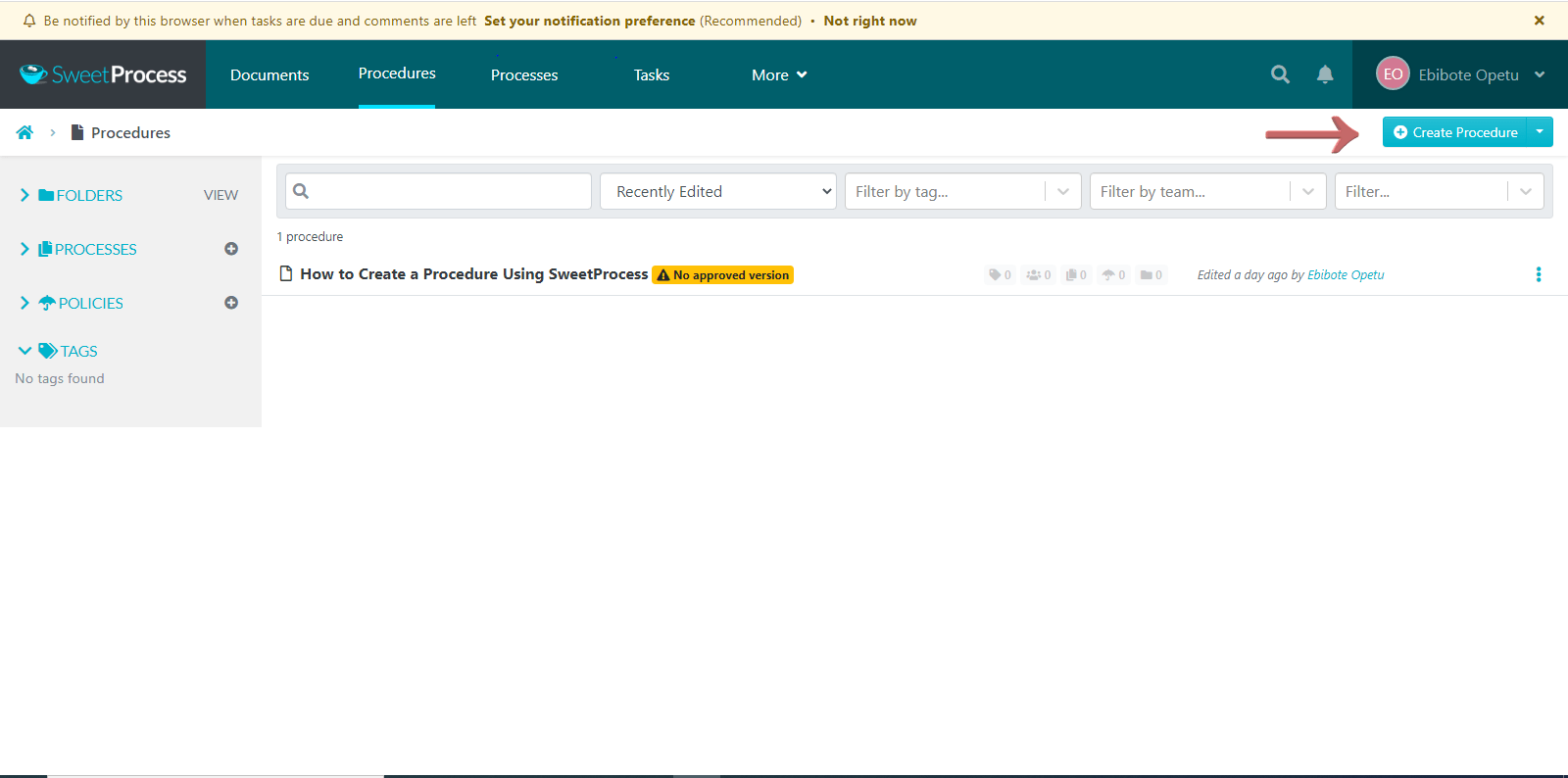Click the Not right now link
1568x778 pixels.
coord(870,21)
